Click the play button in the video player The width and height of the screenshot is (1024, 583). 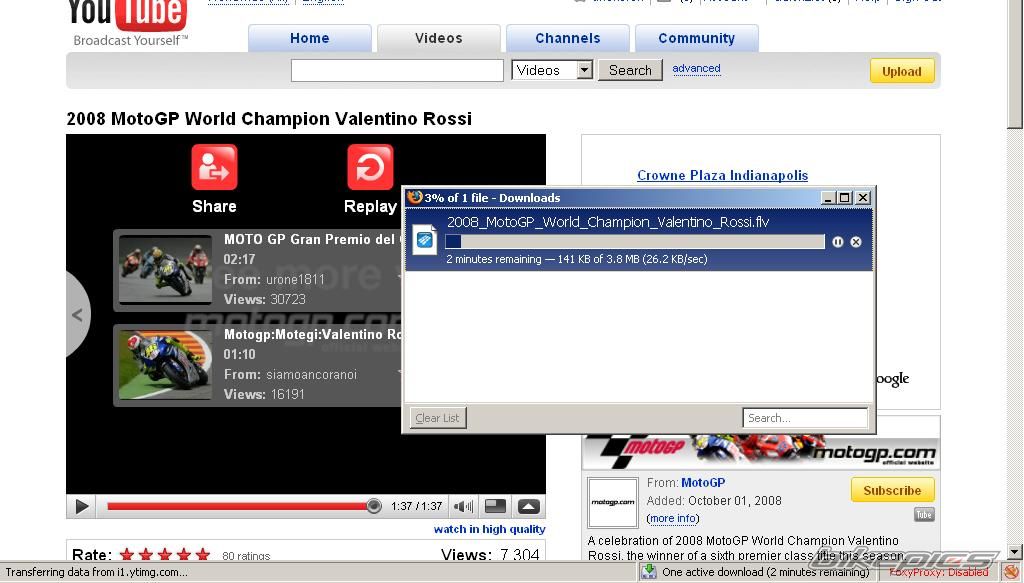click(x=82, y=507)
